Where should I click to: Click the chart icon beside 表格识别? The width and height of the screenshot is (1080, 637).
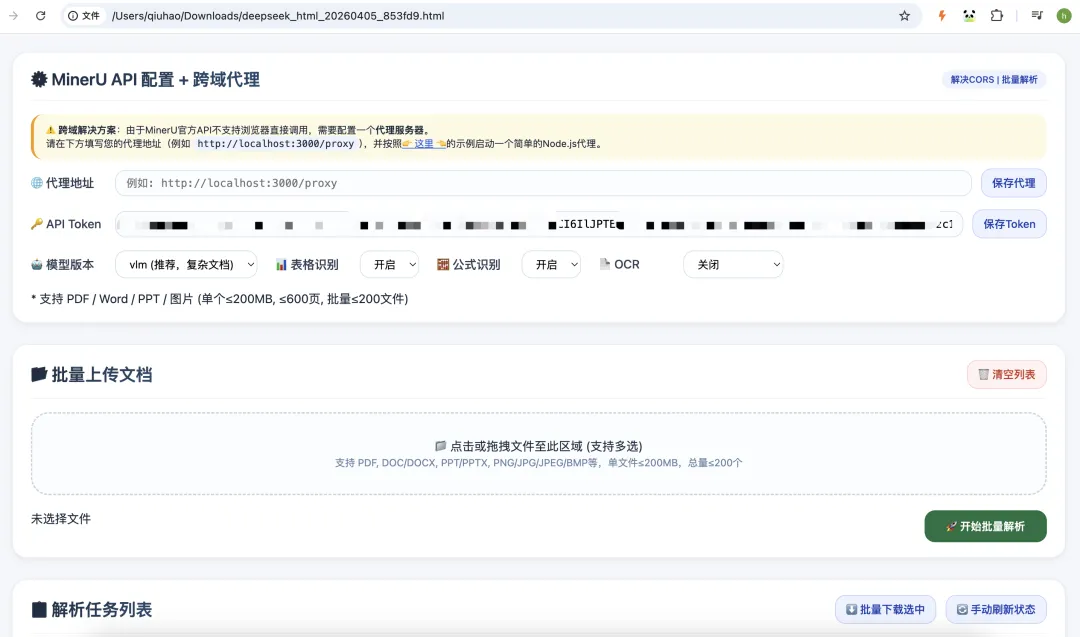(281, 264)
